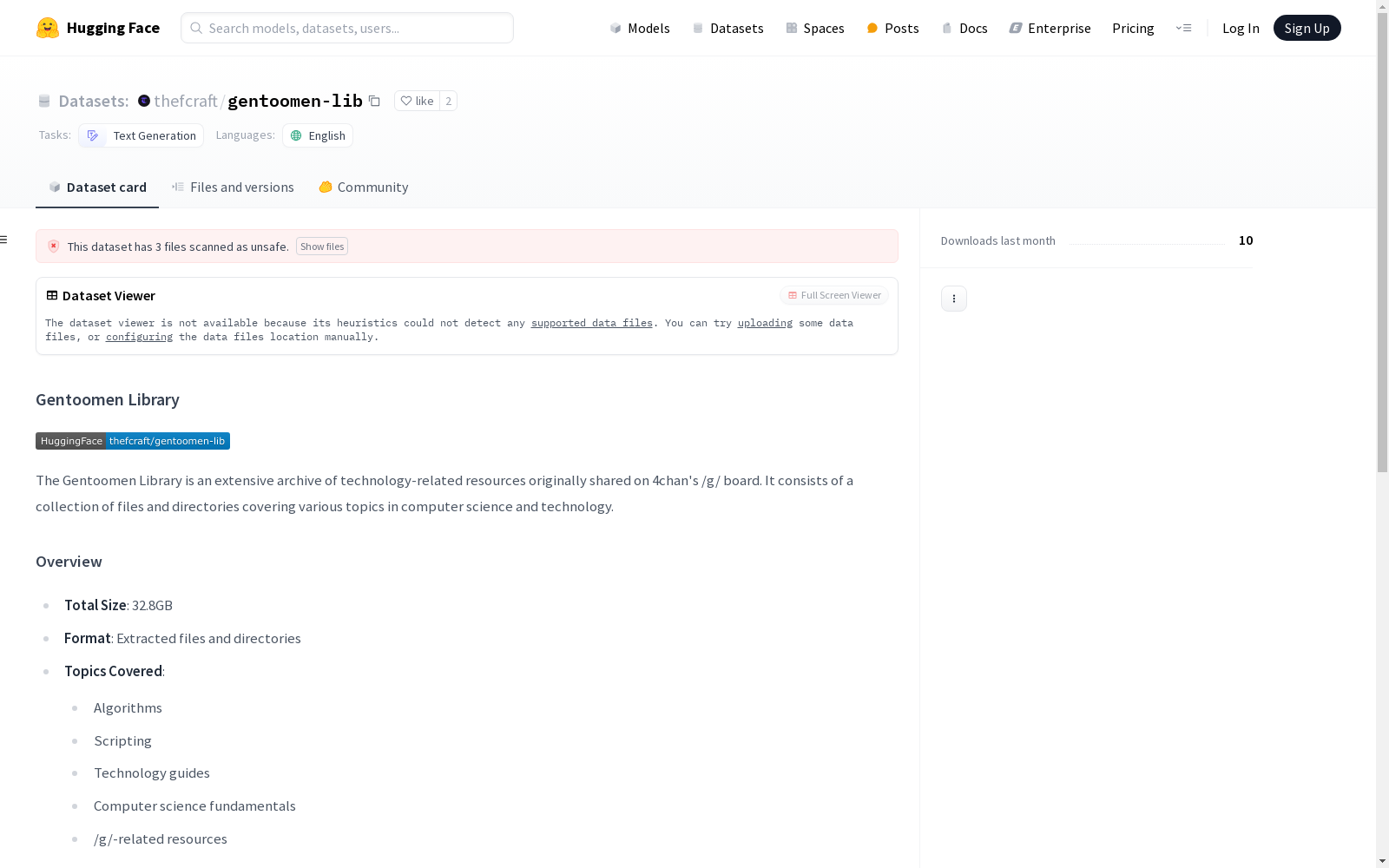This screenshot has width=1389, height=868.
Task: Follow the configuring link
Action: click(x=139, y=337)
